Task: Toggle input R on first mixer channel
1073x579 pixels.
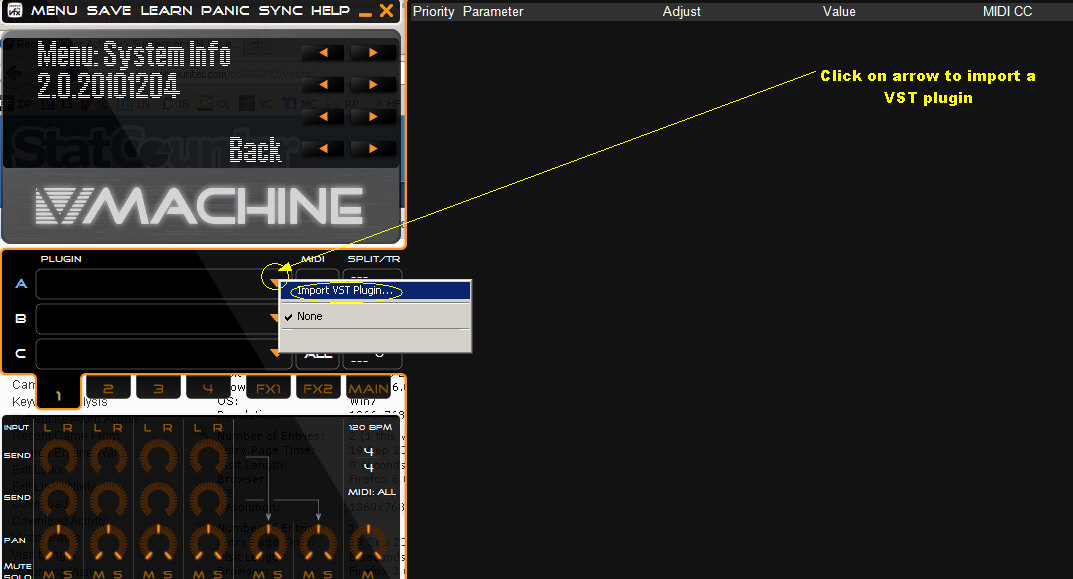Action: tap(67, 428)
